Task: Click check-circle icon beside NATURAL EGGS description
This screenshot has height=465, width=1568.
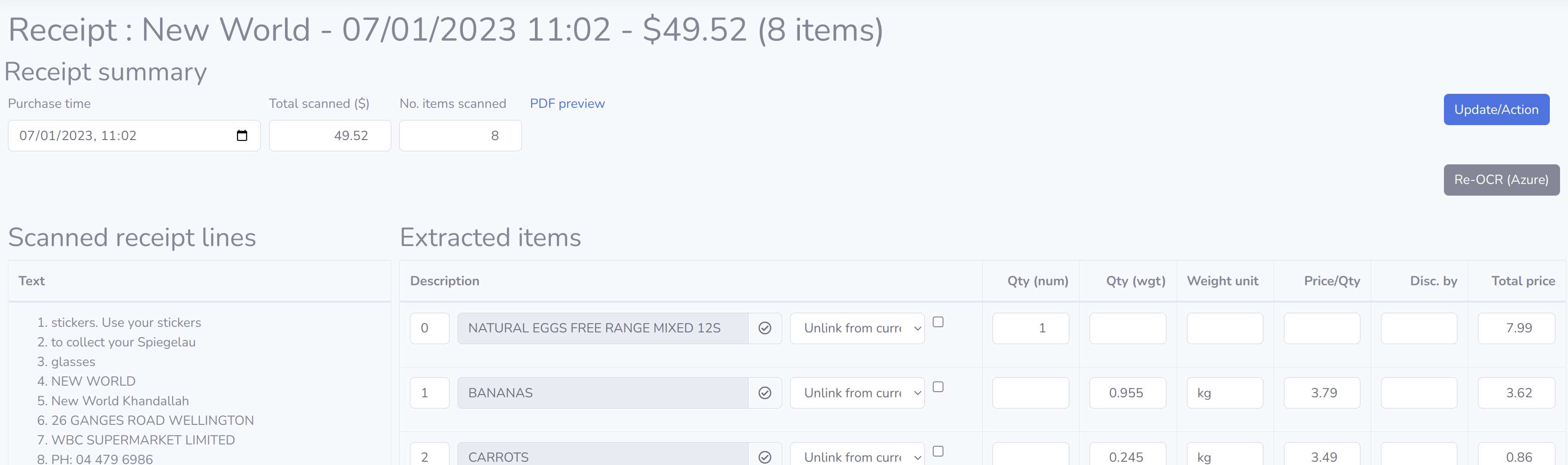Action: point(764,329)
